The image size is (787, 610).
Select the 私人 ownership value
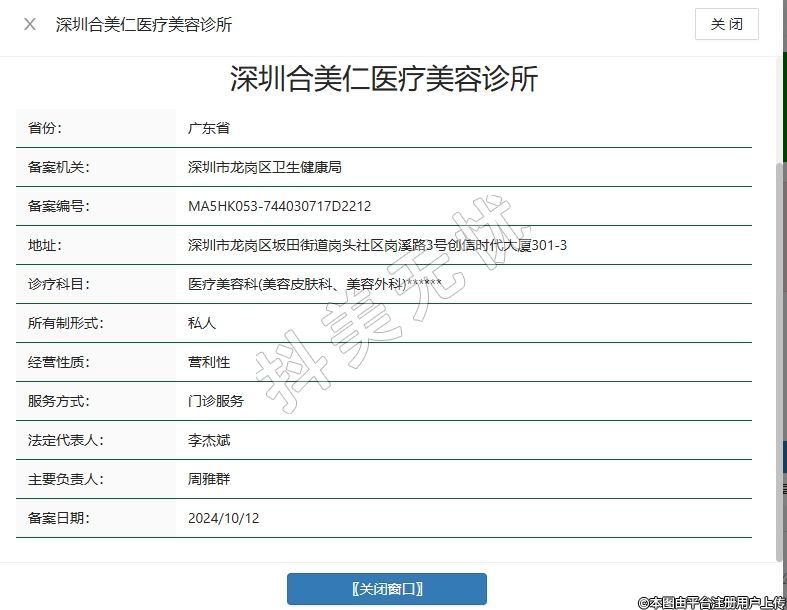(202, 323)
